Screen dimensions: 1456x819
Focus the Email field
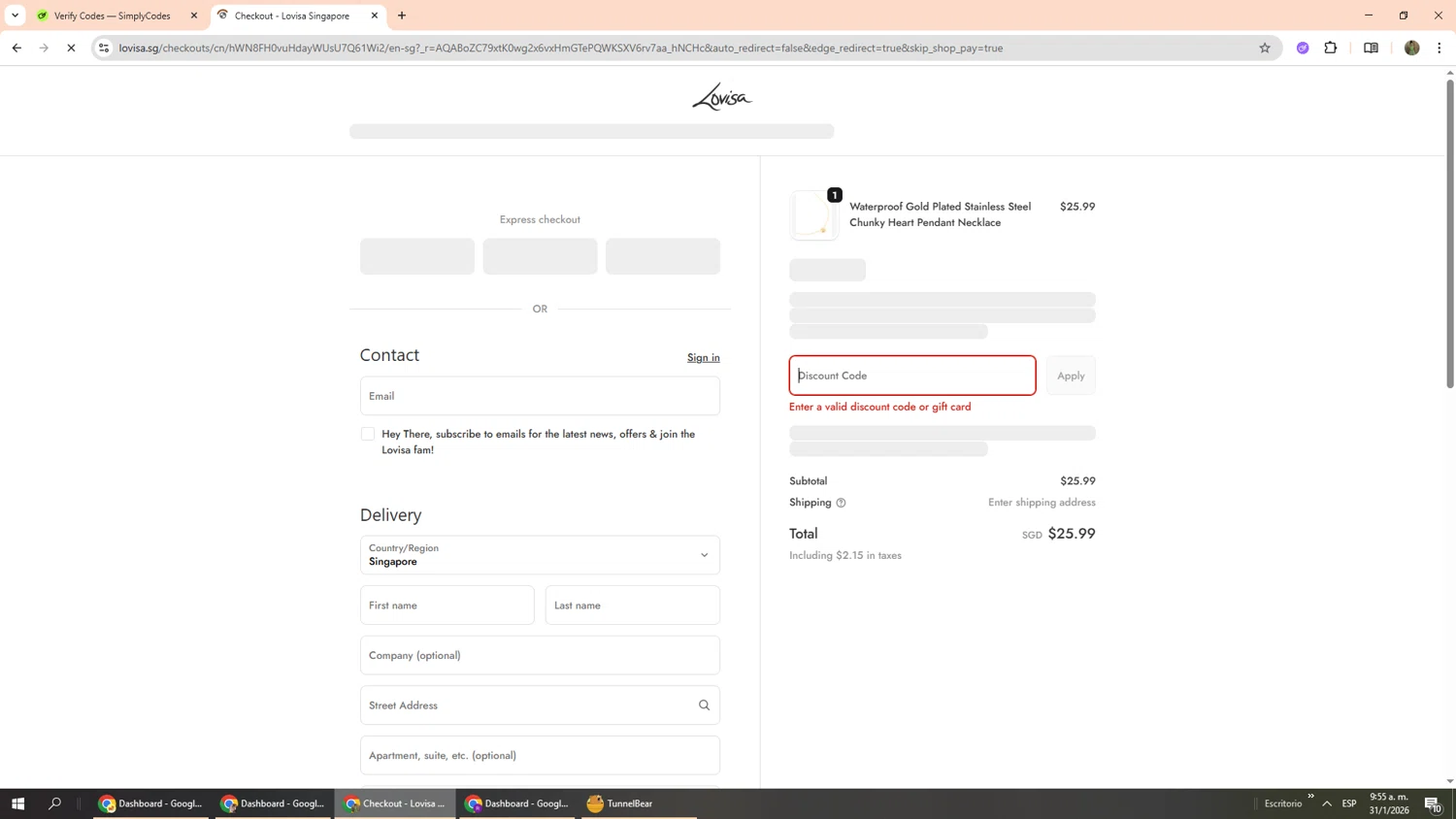[x=540, y=396]
